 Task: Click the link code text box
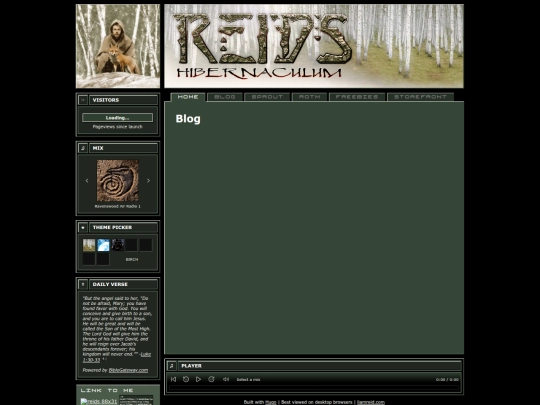pos(136,400)
